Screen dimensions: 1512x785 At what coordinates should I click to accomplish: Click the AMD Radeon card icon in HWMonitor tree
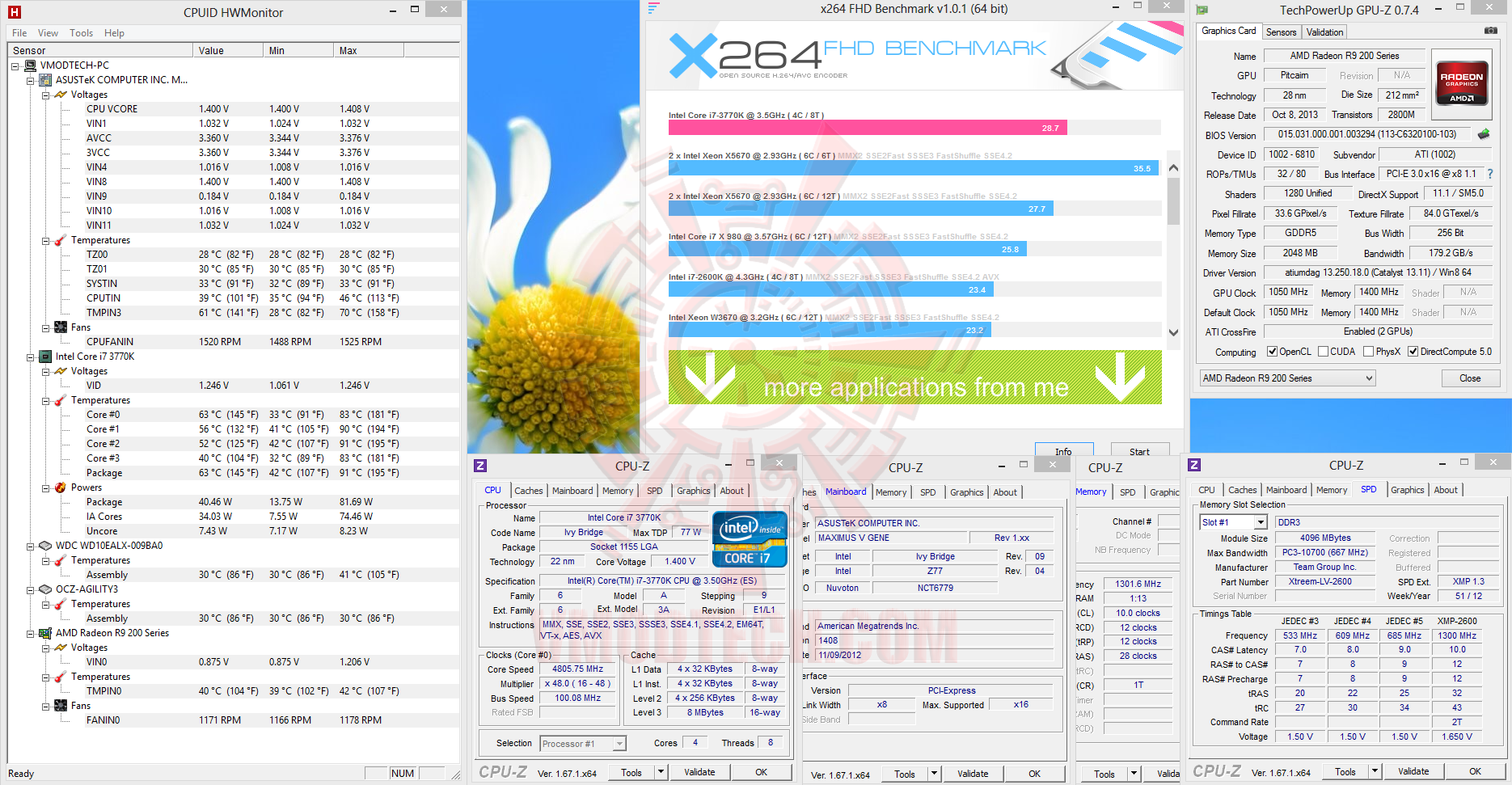click(x=45, y=633)
